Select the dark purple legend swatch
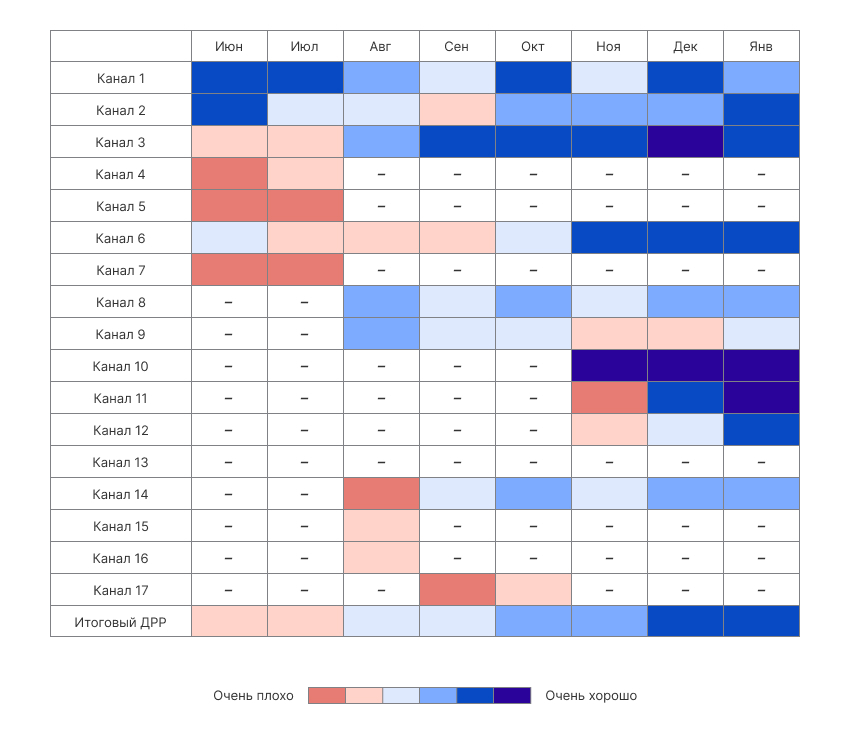The width and height of the screenshot is (850, 733). [512, 696]
